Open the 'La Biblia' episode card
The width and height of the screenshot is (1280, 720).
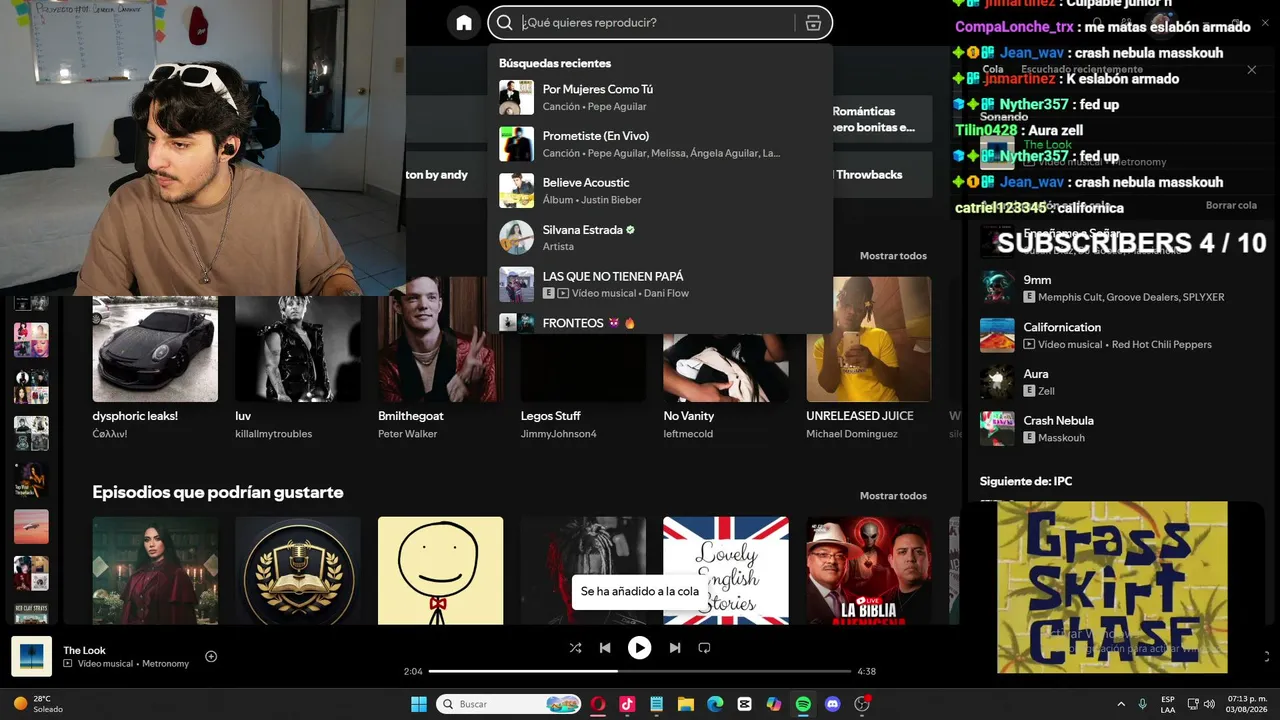(869, 570)
